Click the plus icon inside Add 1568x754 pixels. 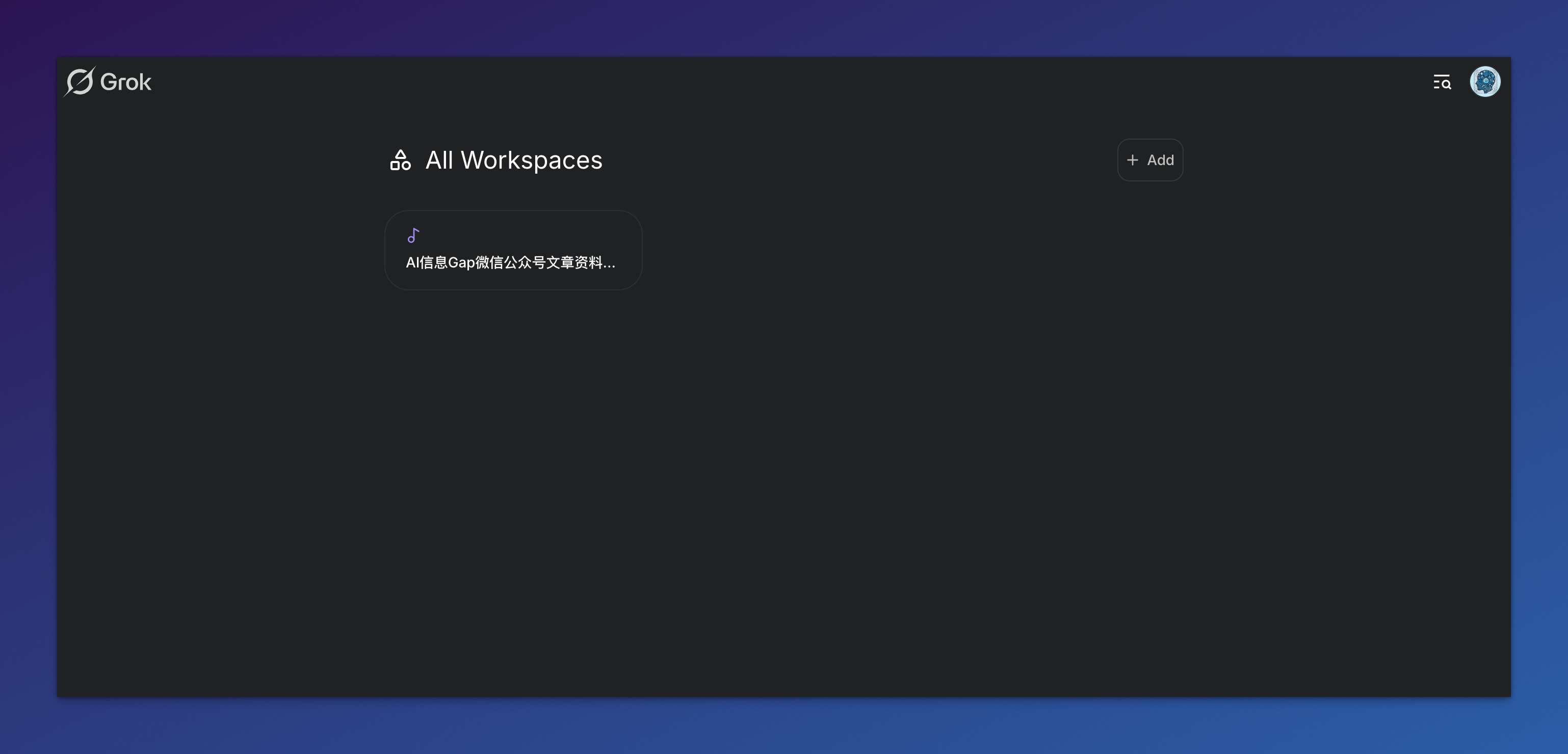click(x=1132, y=160)
